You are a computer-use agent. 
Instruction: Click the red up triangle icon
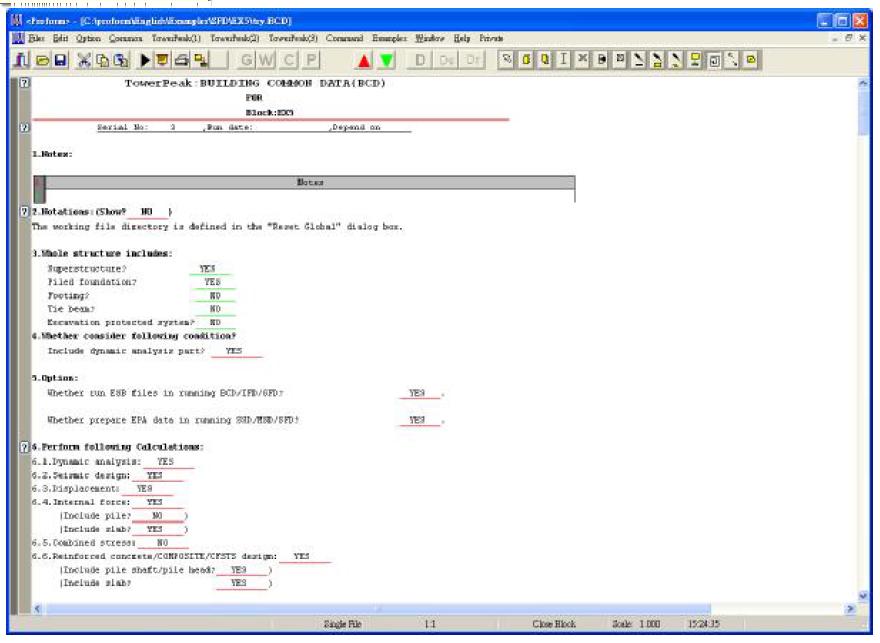pyautogui.click(x=364, y=61)
